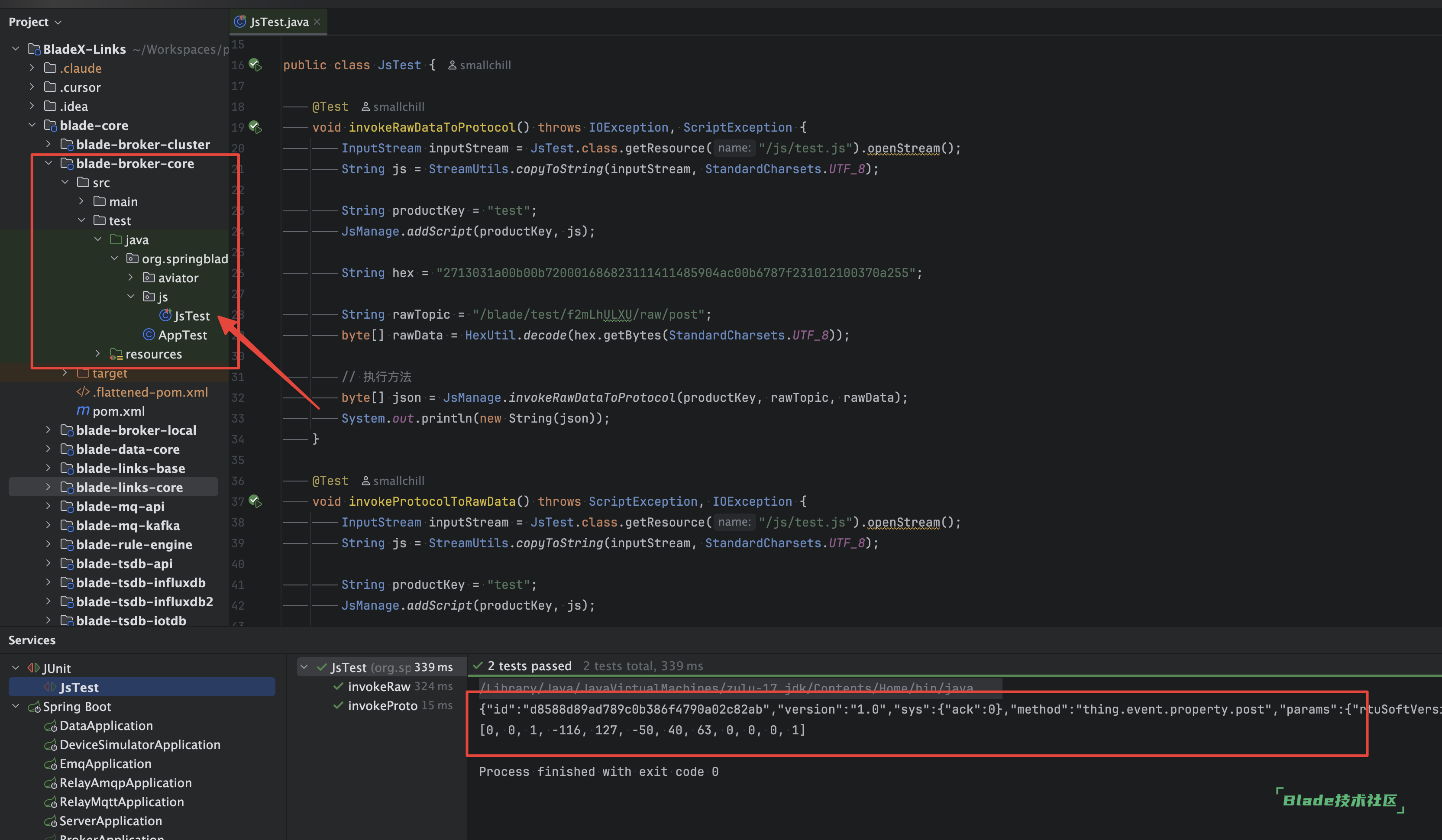Collapse the Spring Boot services node

tap(16, 707)
